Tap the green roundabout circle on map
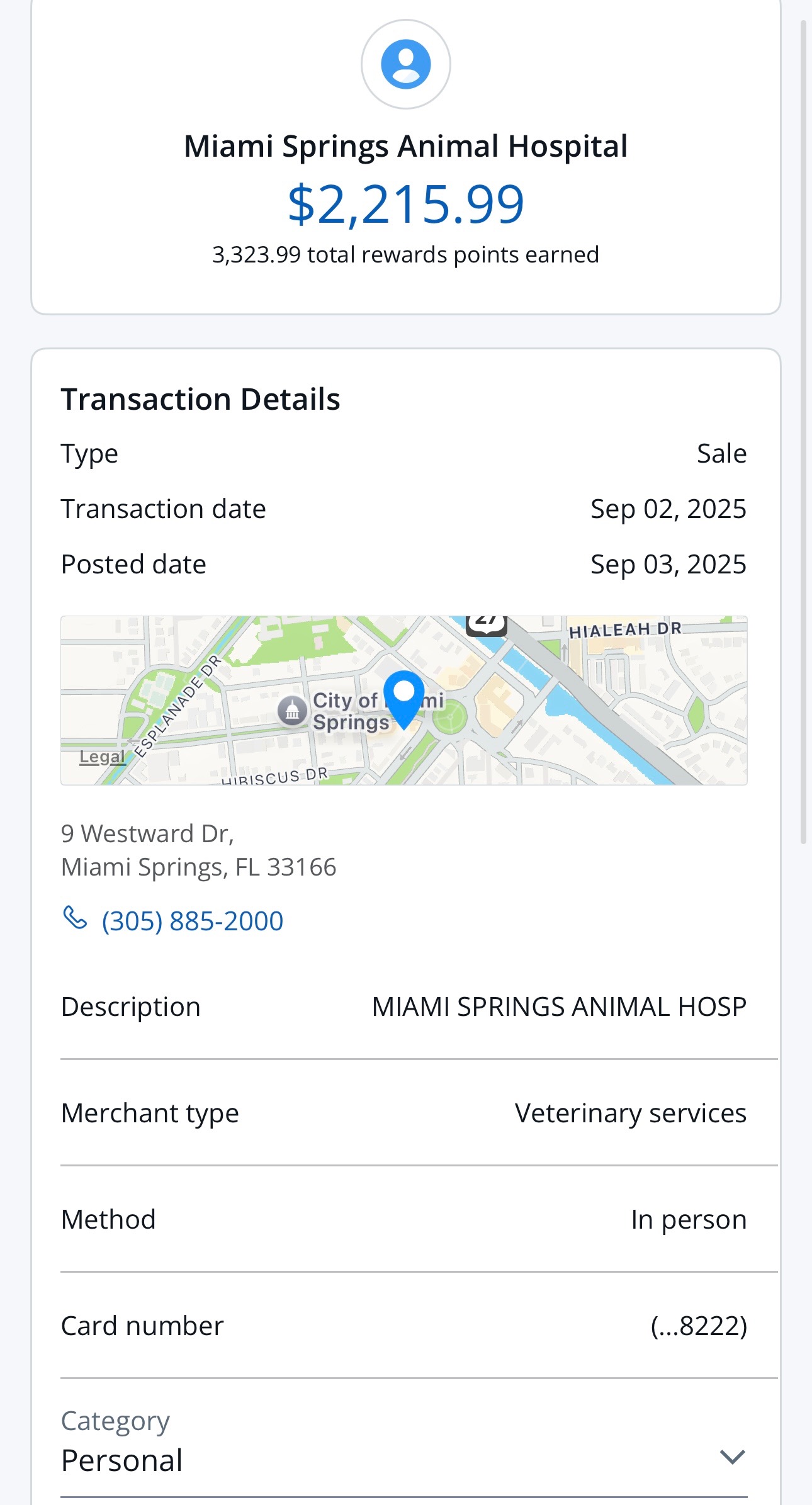Viewport: 812px width, 1505px height. point(450,716)
